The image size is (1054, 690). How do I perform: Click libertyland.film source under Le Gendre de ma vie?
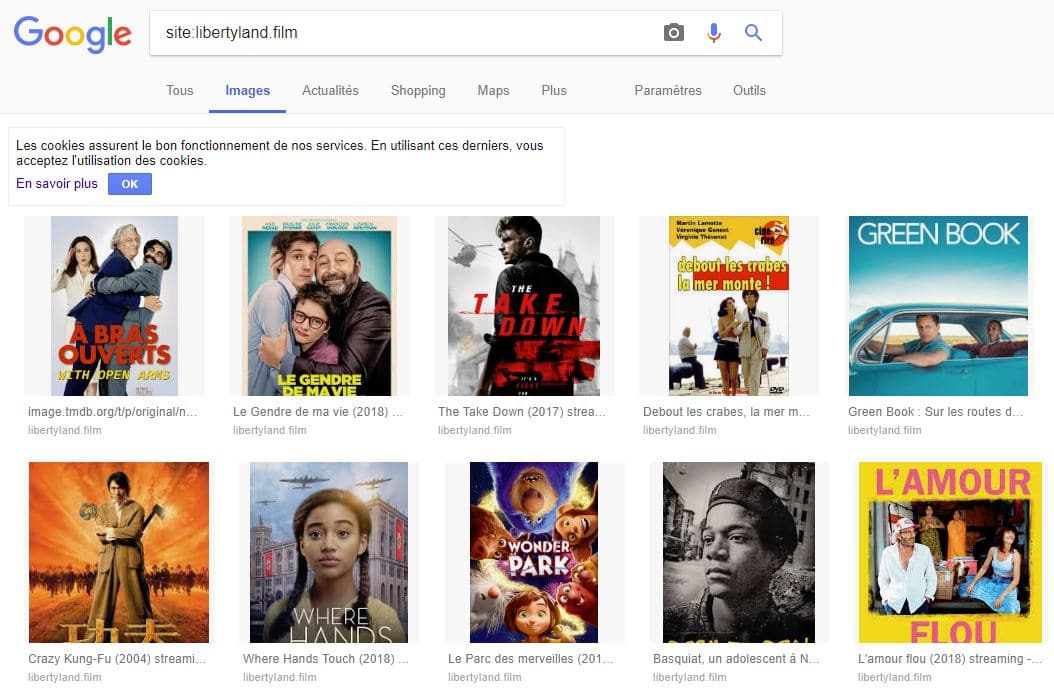270,430
